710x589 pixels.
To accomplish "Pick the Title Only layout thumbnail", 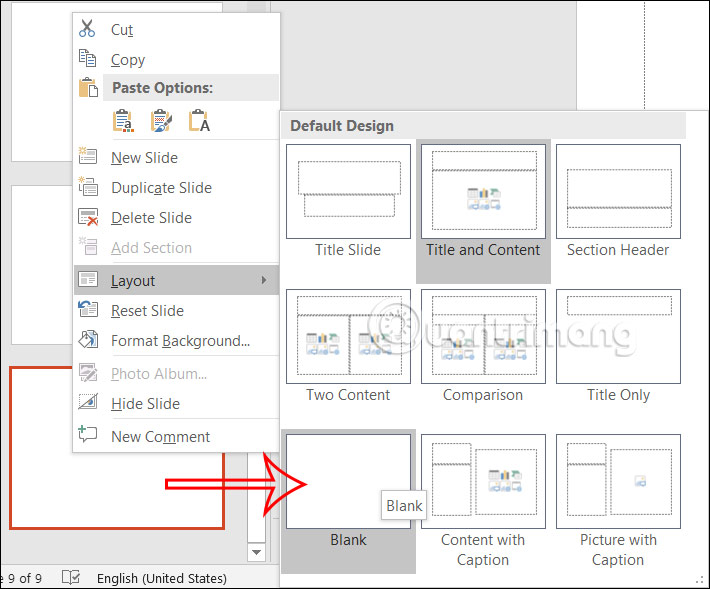I will tap(618, 336).
